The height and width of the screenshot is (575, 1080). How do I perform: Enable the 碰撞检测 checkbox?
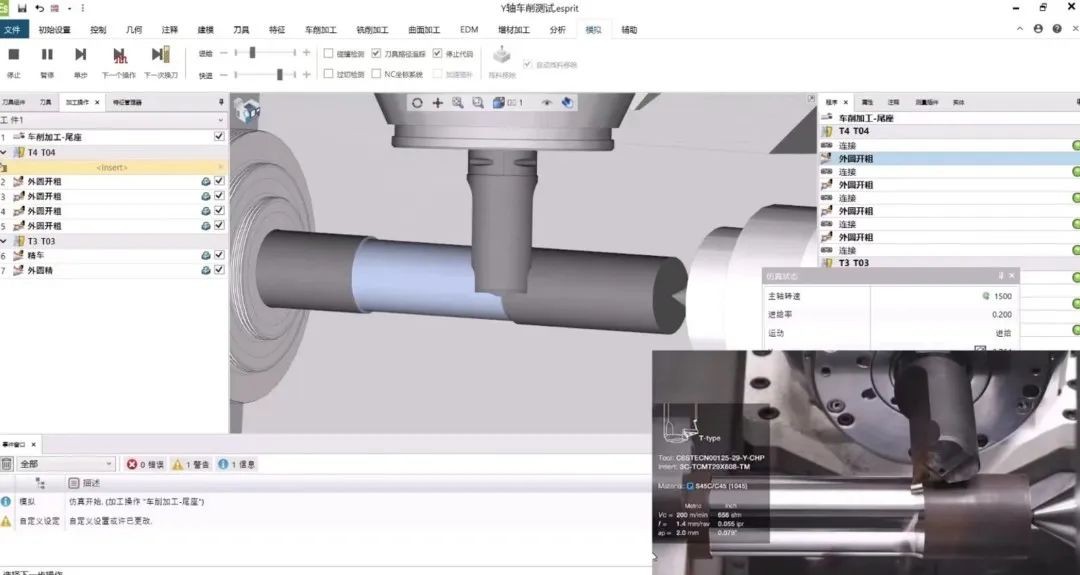329,53
